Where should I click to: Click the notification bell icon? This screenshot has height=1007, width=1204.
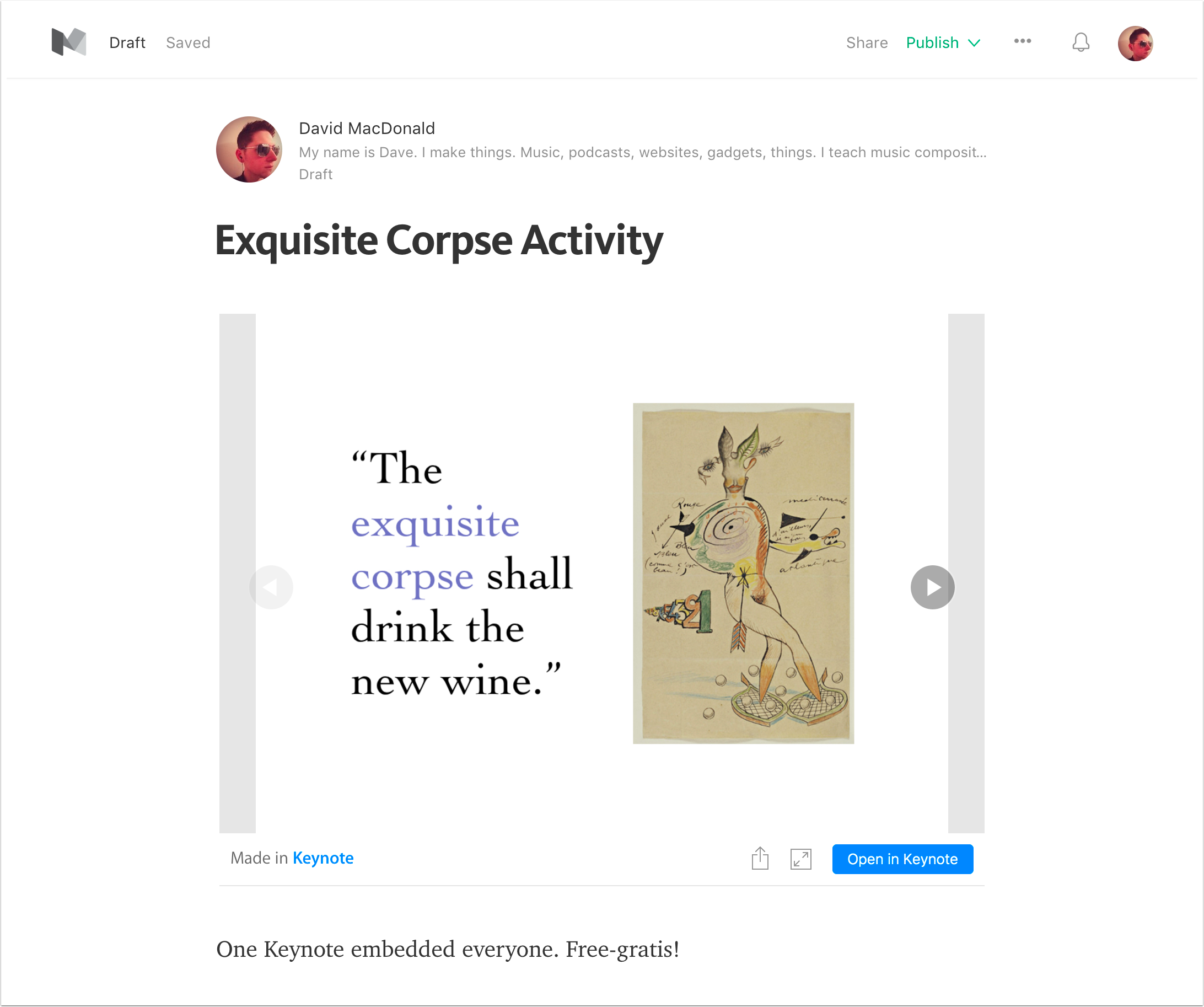[1079, 42]
